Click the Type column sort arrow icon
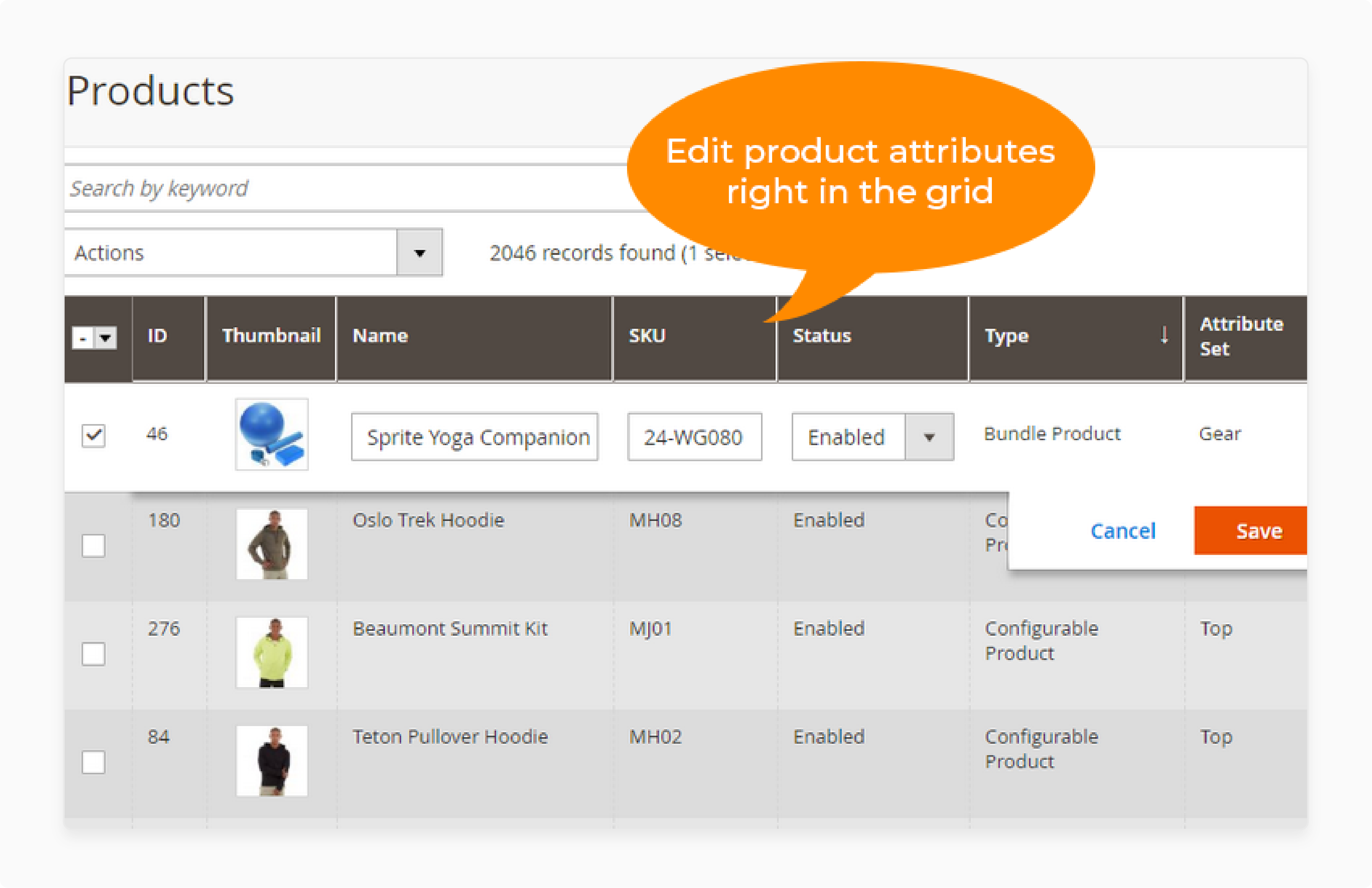The image size is (1372, 888). tap(1165, 334)
